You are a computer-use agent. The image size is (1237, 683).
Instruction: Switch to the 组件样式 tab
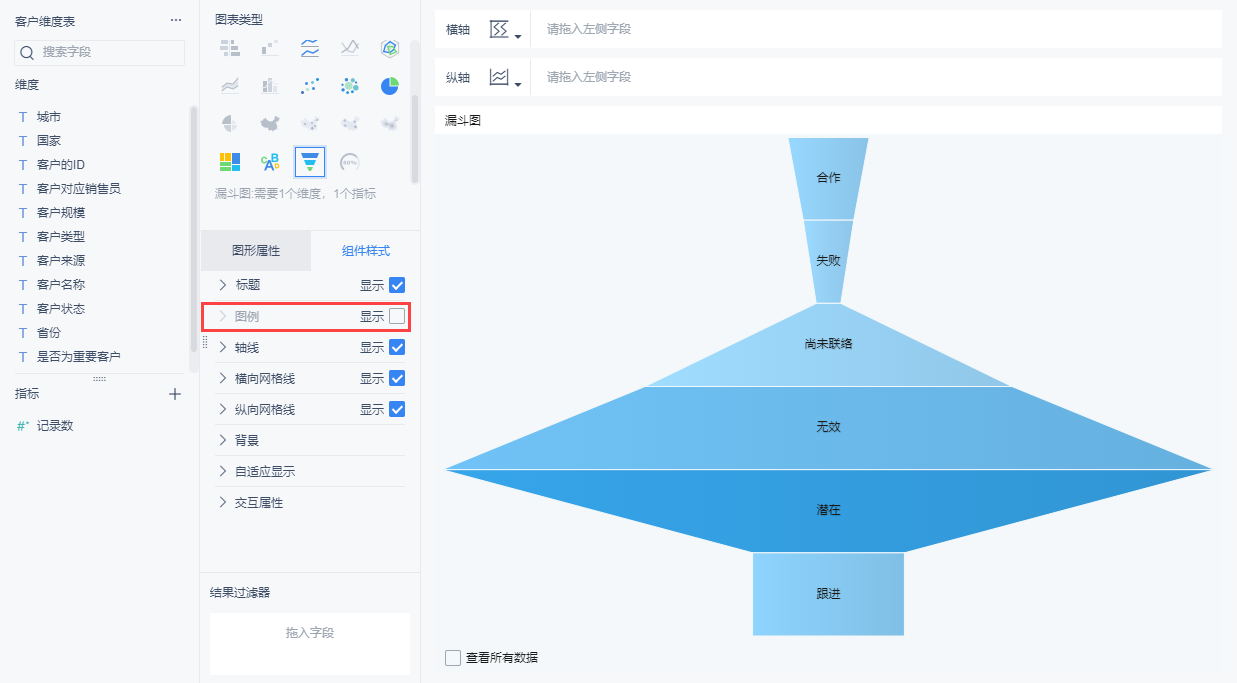pyautogui.click(x=366, y=251)
